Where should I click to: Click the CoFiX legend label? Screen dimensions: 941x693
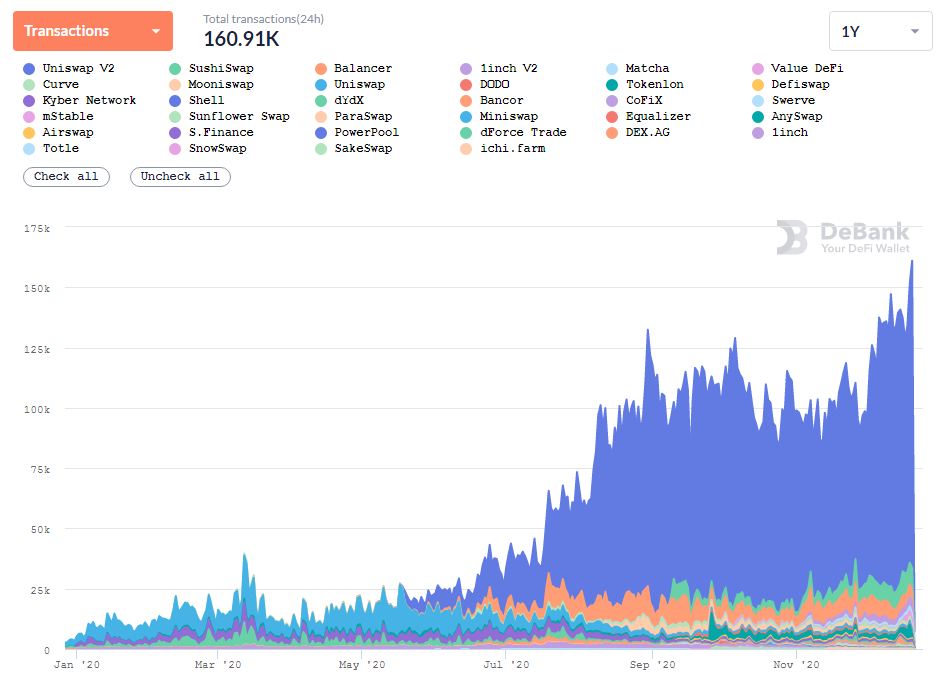(x=644, y=100)
